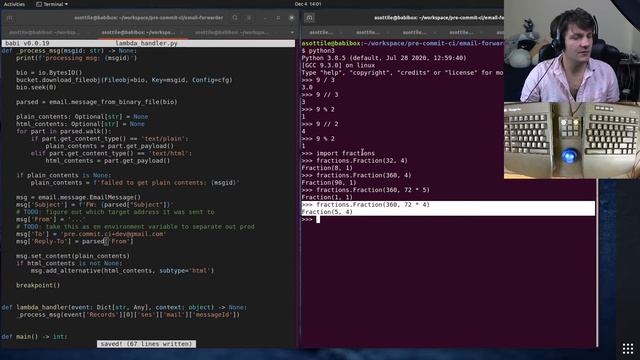Click the 'bucket.download_fileobj' code line

click(x=124, y=80)
